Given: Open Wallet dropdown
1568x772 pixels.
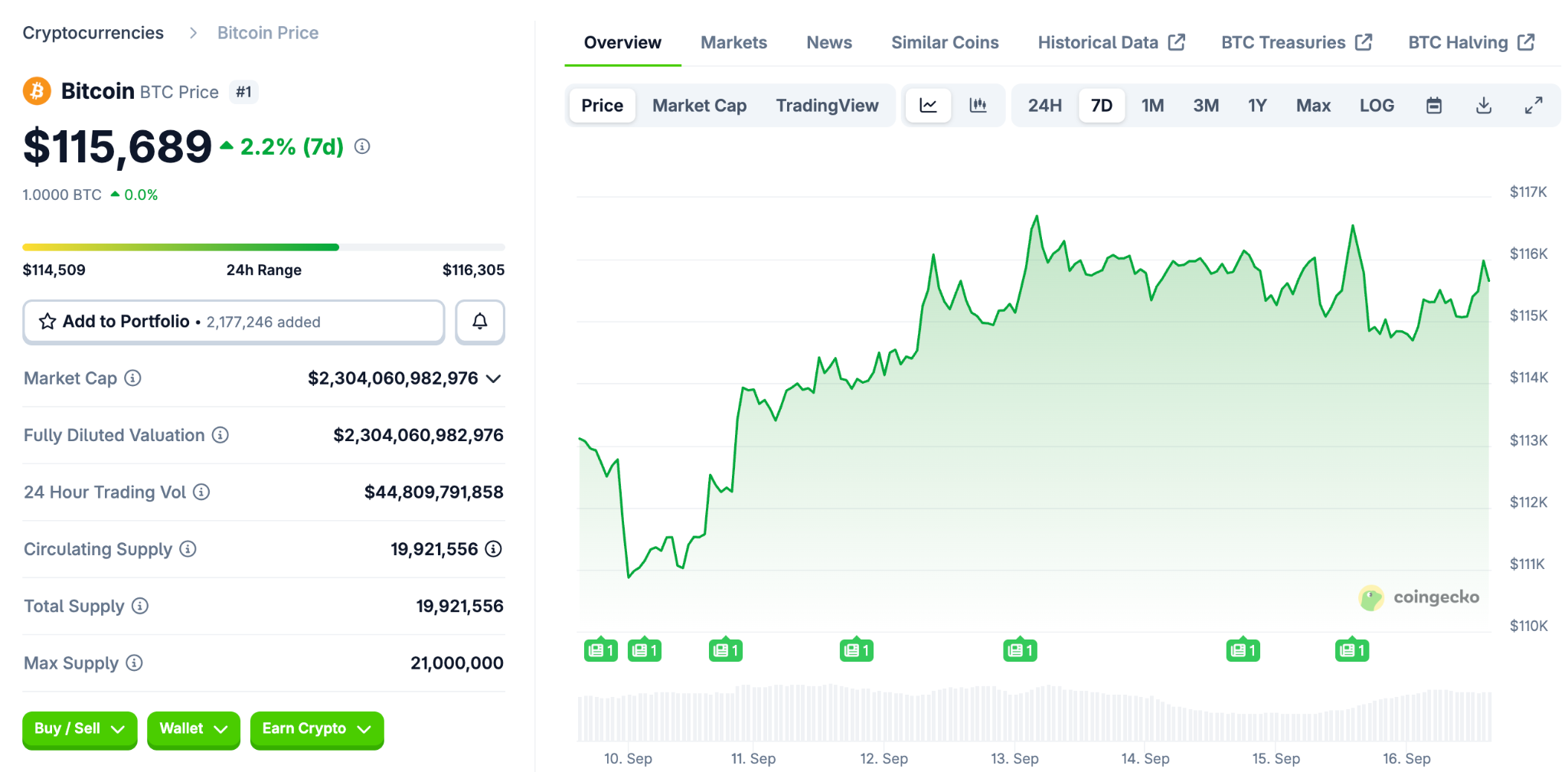Looking at the screenshot, I should click(x=194, y=729).
